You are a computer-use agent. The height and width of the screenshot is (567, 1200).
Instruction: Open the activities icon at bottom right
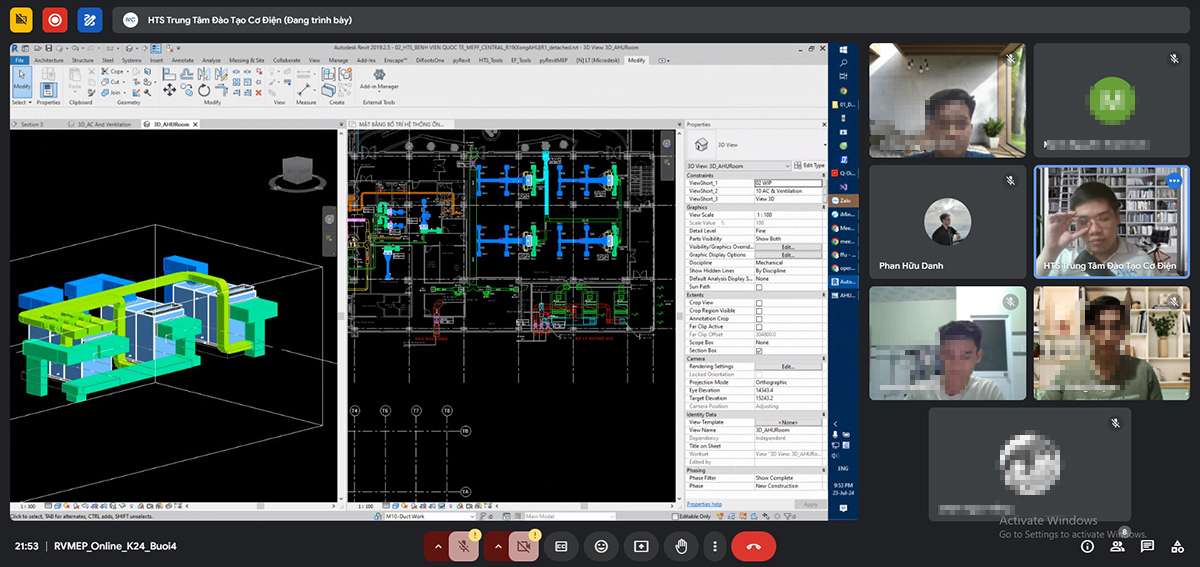(x=1177, y=546)
